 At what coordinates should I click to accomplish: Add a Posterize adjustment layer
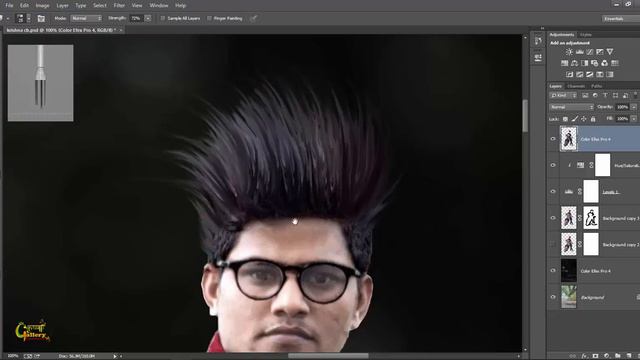[x=580, y=75]
